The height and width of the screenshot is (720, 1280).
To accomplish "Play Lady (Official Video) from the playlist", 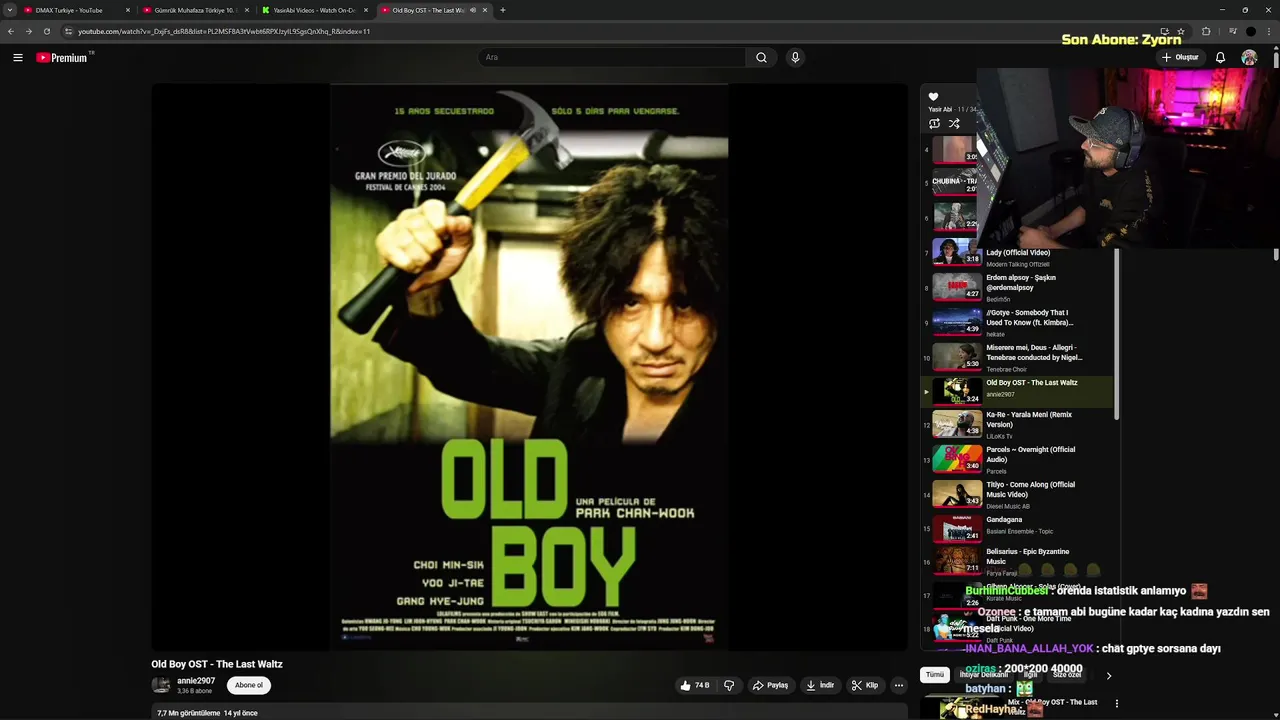I will (x=1018, y=253).
